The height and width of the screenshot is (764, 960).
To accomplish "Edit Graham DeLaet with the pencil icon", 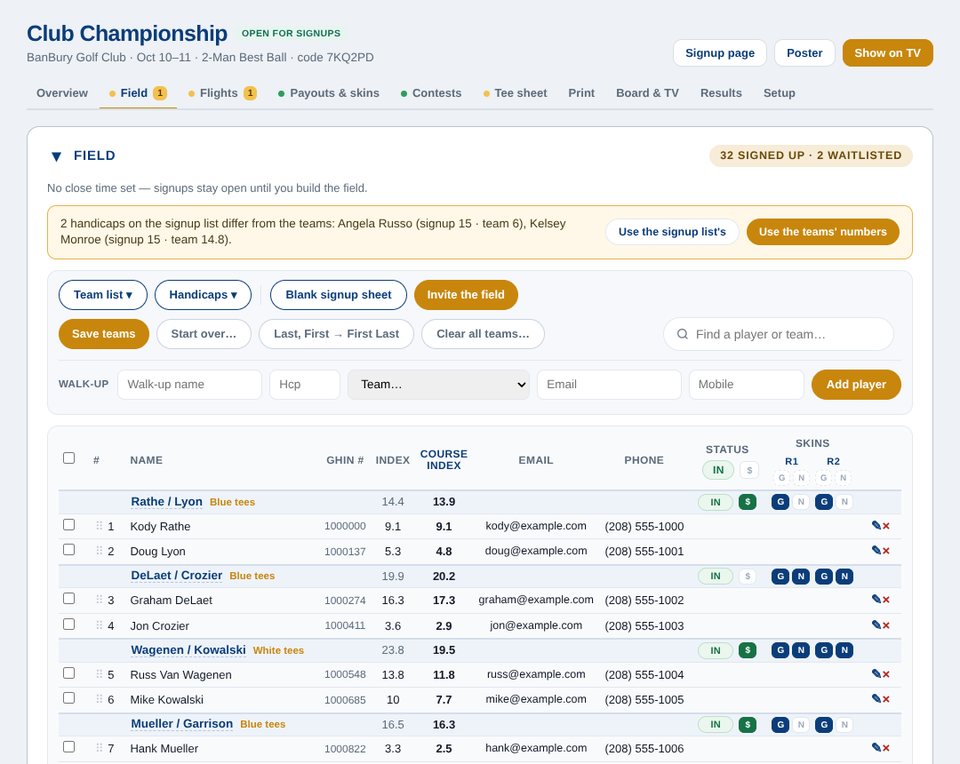I will pos(876,599).
